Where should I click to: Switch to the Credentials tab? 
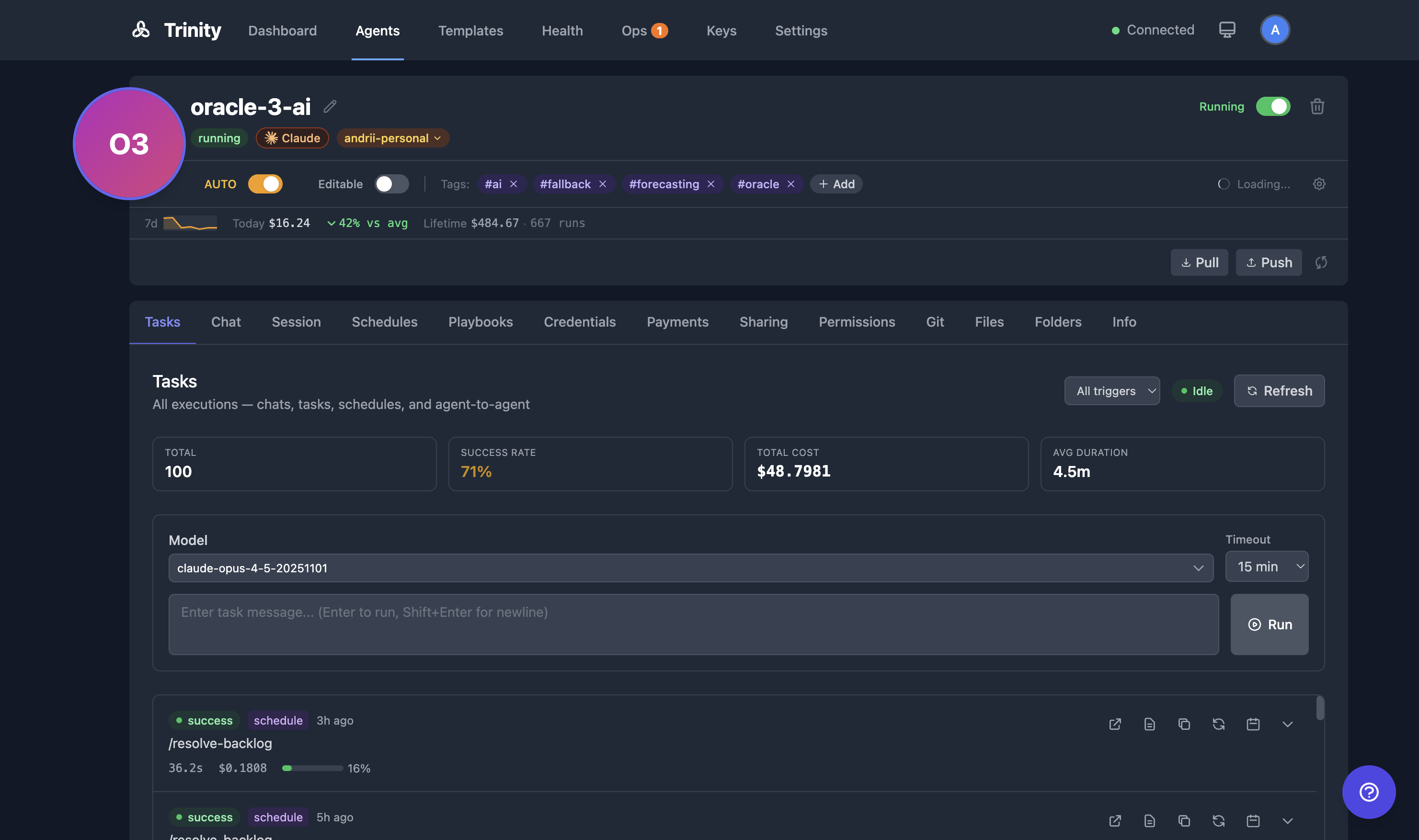(x=579, y=321)
